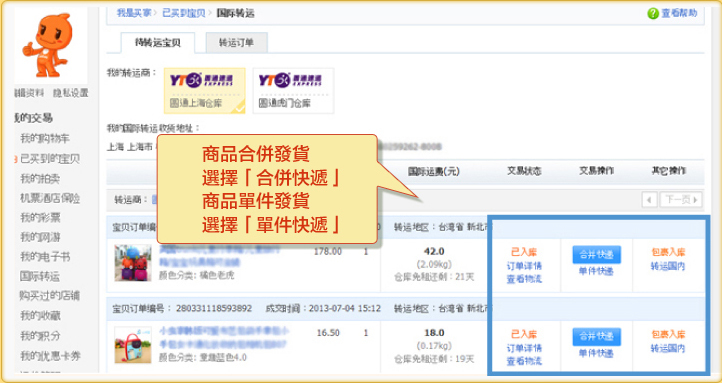Switch to the 转运订单 tab
This screenshot has height=383, width=722.
[x=236, y=43]
